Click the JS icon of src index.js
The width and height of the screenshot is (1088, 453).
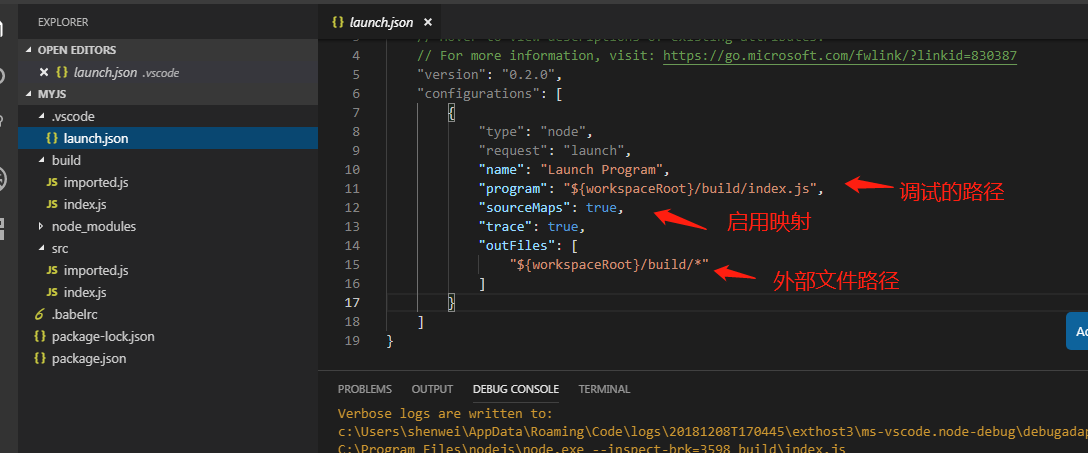[x=51, y=292]
